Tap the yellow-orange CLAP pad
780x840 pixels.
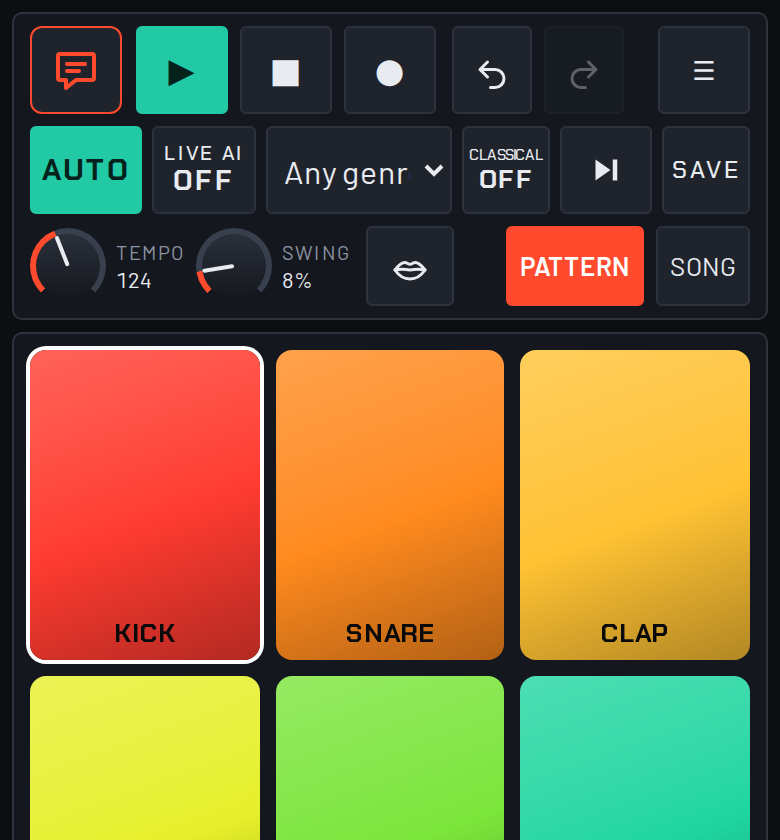(x=635, y=505)
